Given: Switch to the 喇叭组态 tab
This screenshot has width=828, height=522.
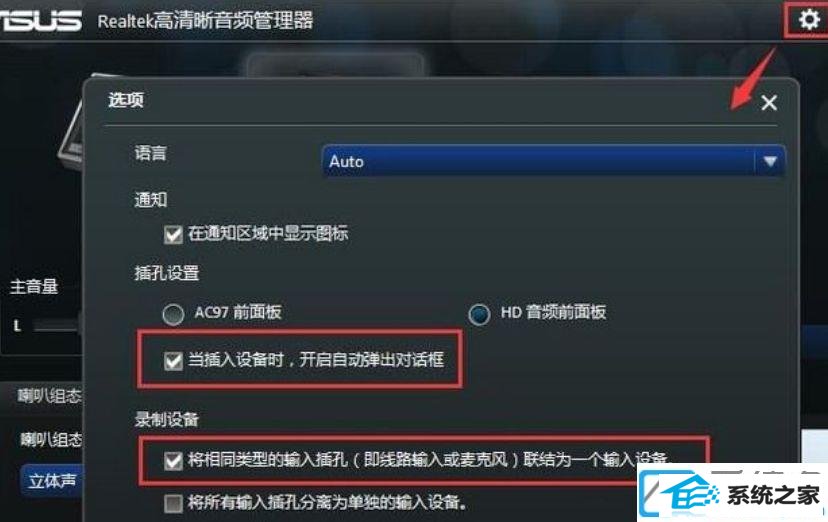Looking at the screenshot, I should tap(49, 396).
